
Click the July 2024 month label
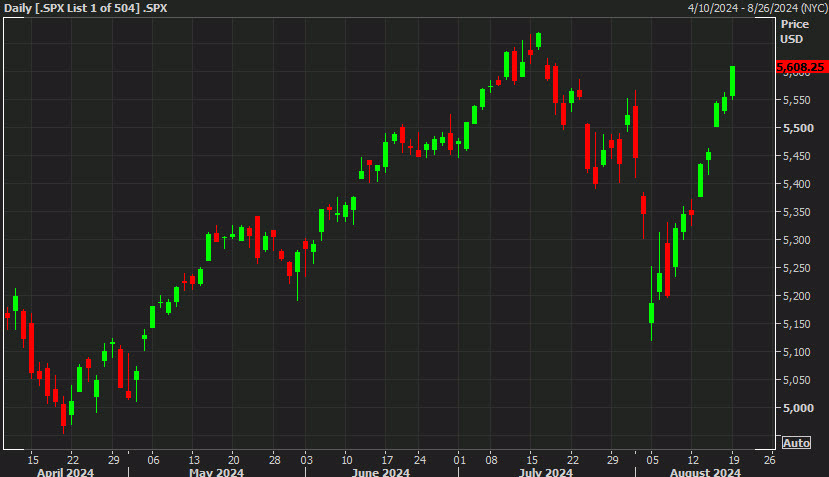tap(545, 472)
